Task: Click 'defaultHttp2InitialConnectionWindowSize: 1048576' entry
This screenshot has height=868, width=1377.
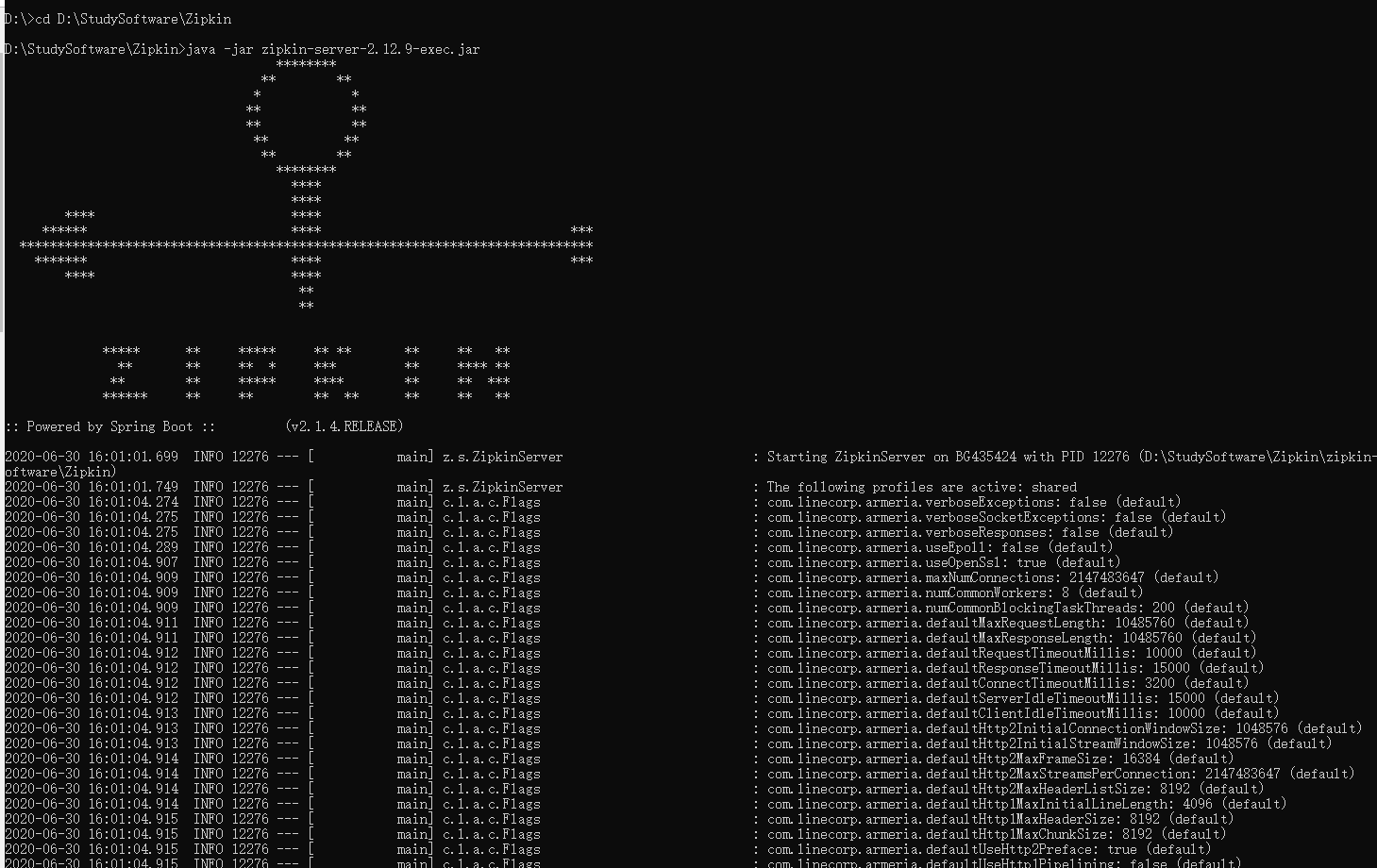Action: (1107, 728)
